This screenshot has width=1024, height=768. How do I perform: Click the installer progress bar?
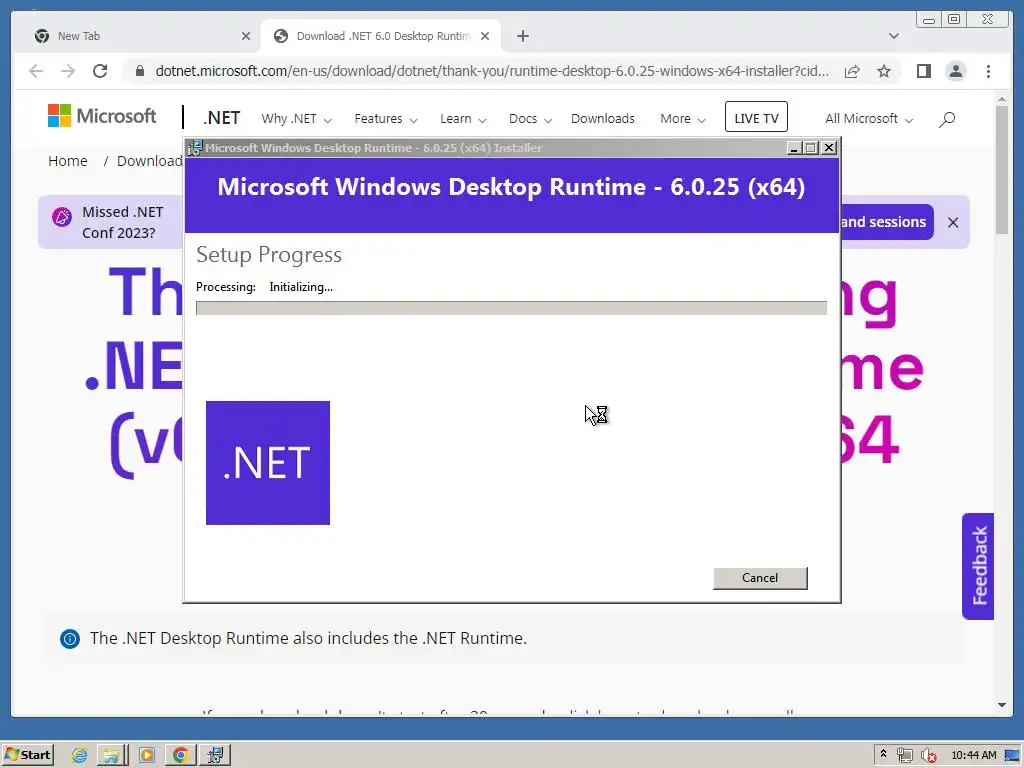[511, 308]
